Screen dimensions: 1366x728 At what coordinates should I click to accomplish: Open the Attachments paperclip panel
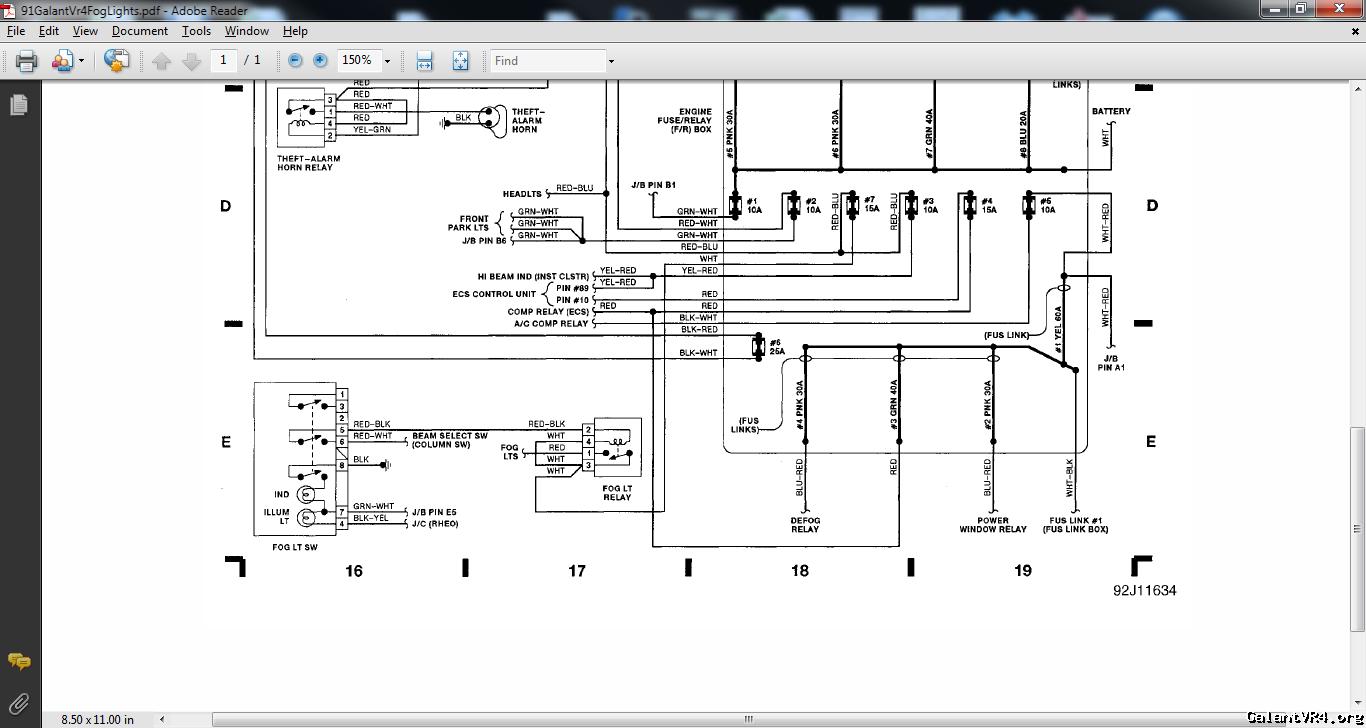[19, 704]
